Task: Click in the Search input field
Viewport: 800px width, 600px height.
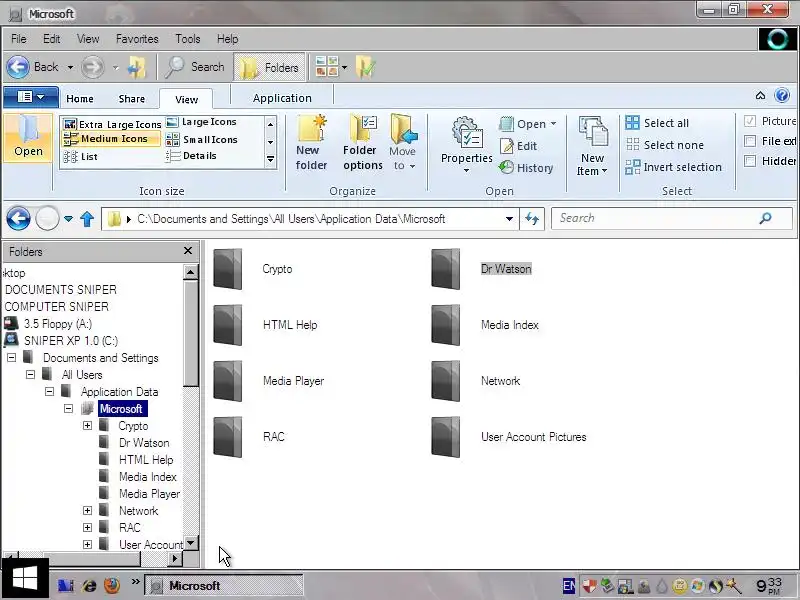Action: [671, 218]
